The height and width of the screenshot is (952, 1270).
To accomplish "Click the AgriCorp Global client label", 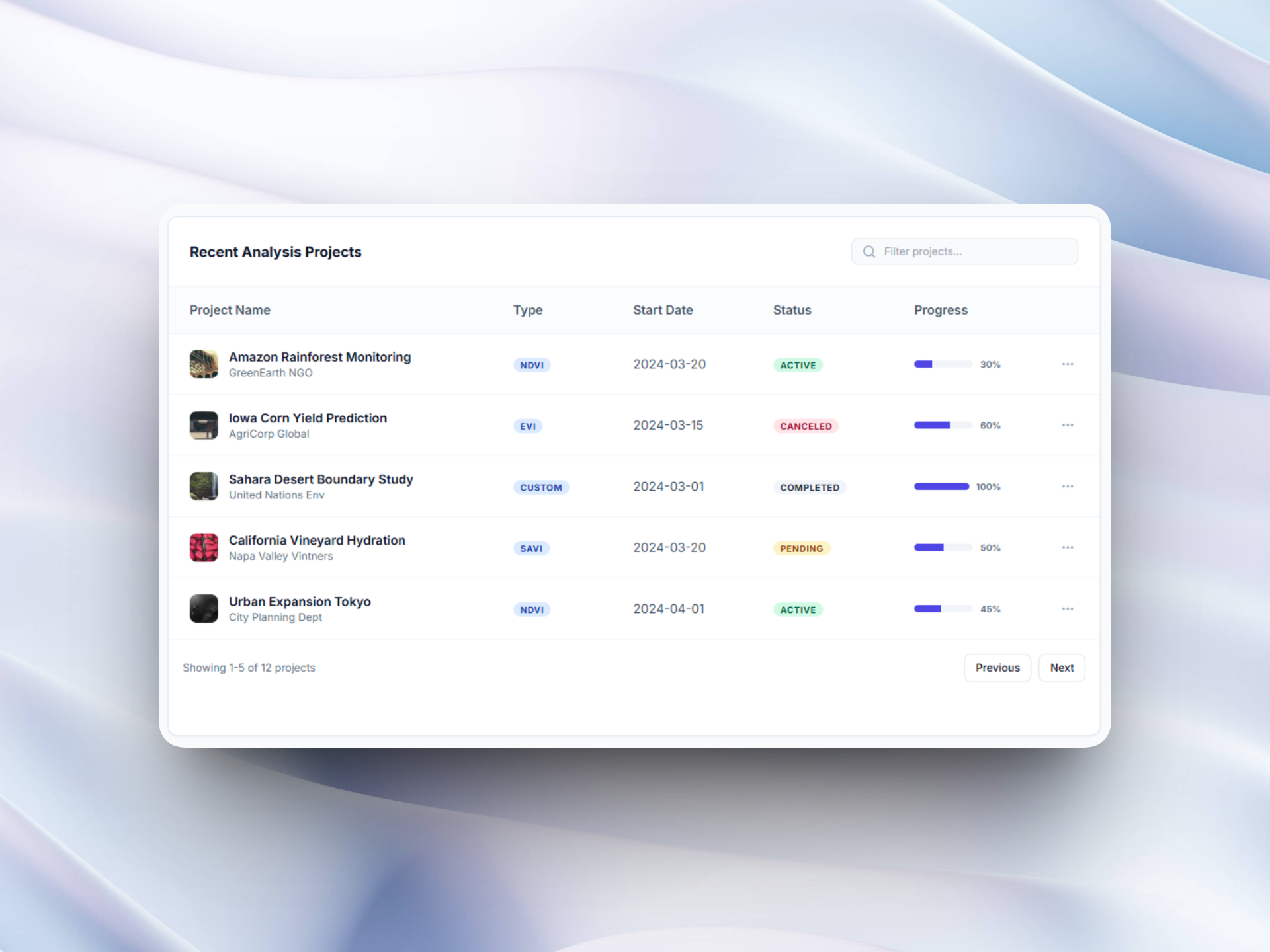I will pos(269,434).
